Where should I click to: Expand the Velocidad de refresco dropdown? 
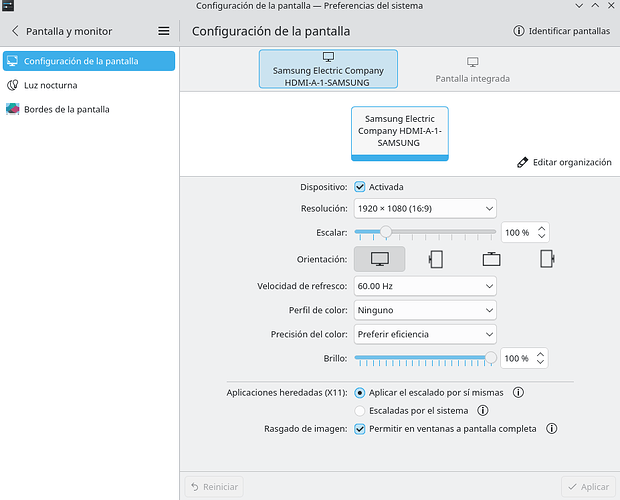click(425, 286)
